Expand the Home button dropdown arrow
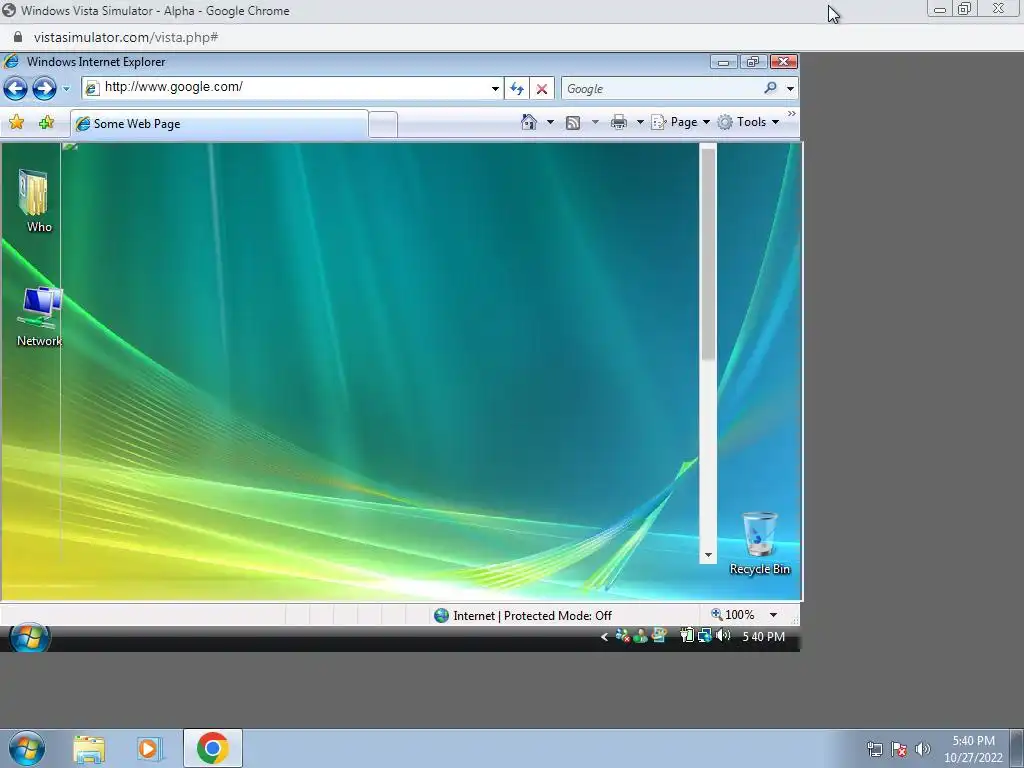The width and height of the screenshot is (1024, 768). [550, 122]
